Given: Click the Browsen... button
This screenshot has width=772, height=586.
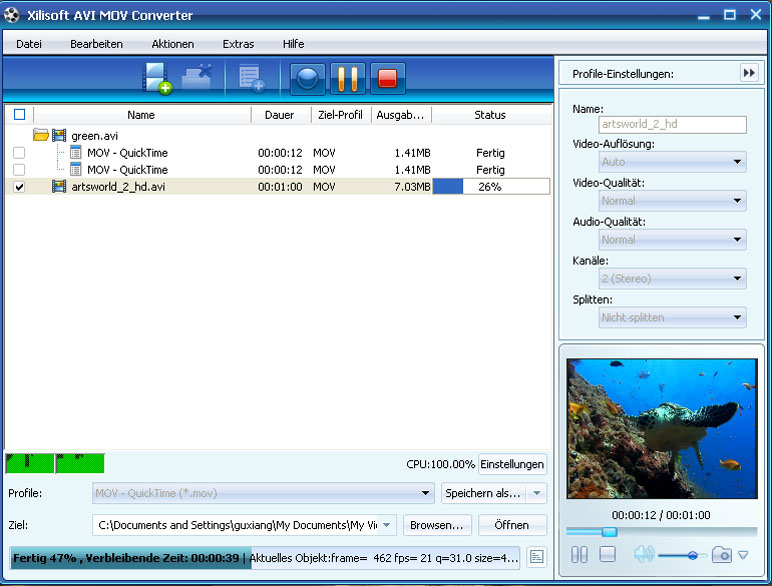Looking at the screenshot, I should 437,525.
